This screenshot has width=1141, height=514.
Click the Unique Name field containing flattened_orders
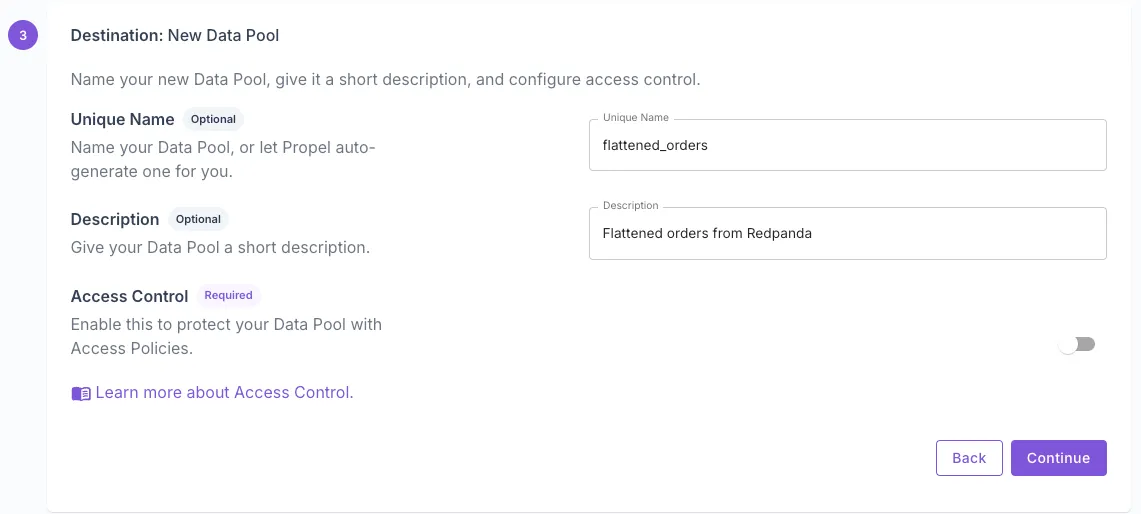click(x=847, y=146)
